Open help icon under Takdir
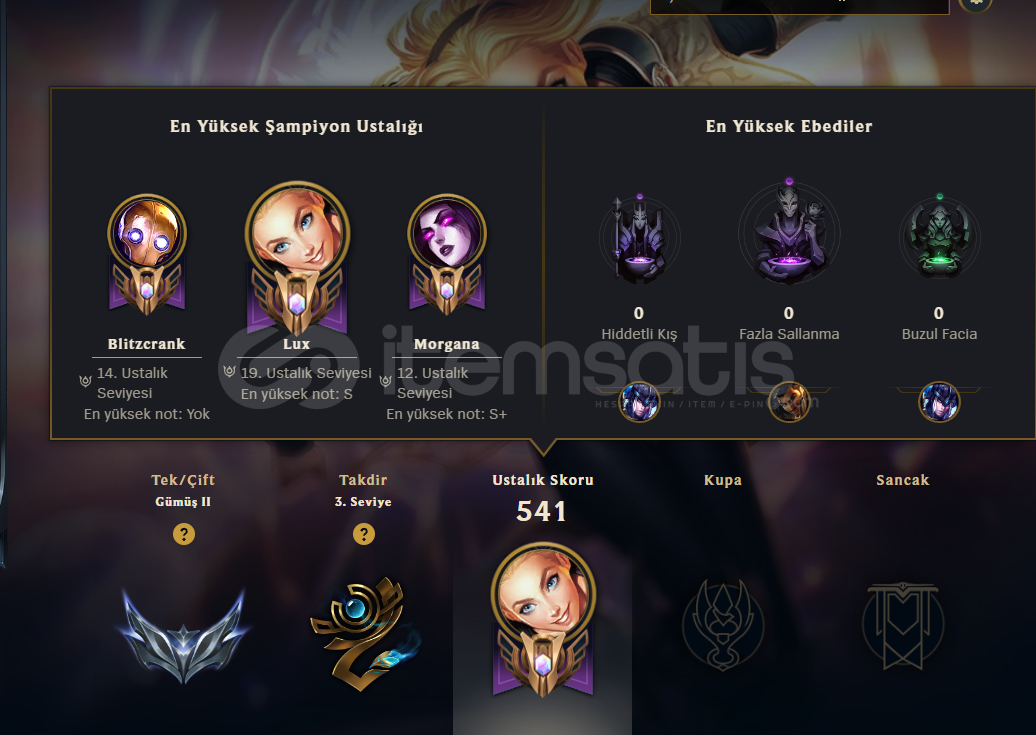Viewport: 1036px width, 735px height. click(x=363, y=533)
